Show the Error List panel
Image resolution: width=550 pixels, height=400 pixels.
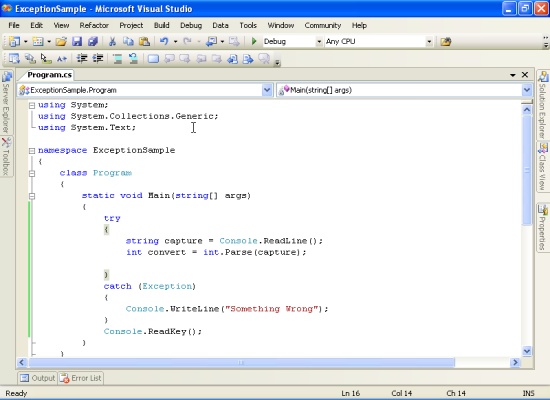[81, 378]
